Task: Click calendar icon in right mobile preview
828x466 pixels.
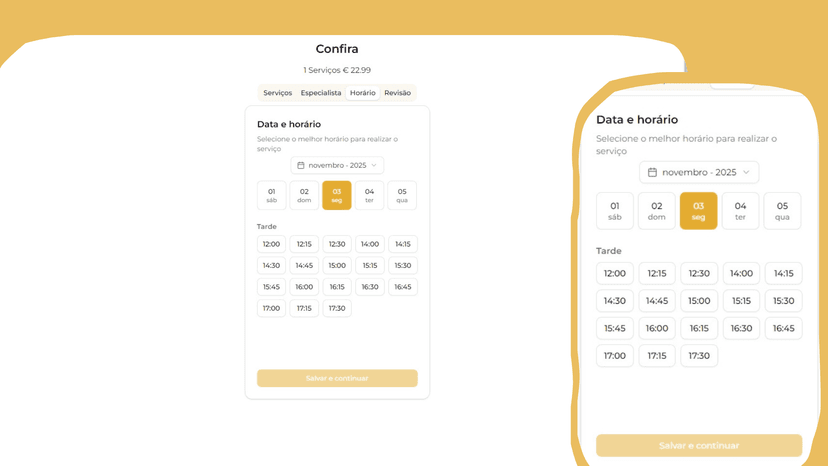Action: [652, 173]
